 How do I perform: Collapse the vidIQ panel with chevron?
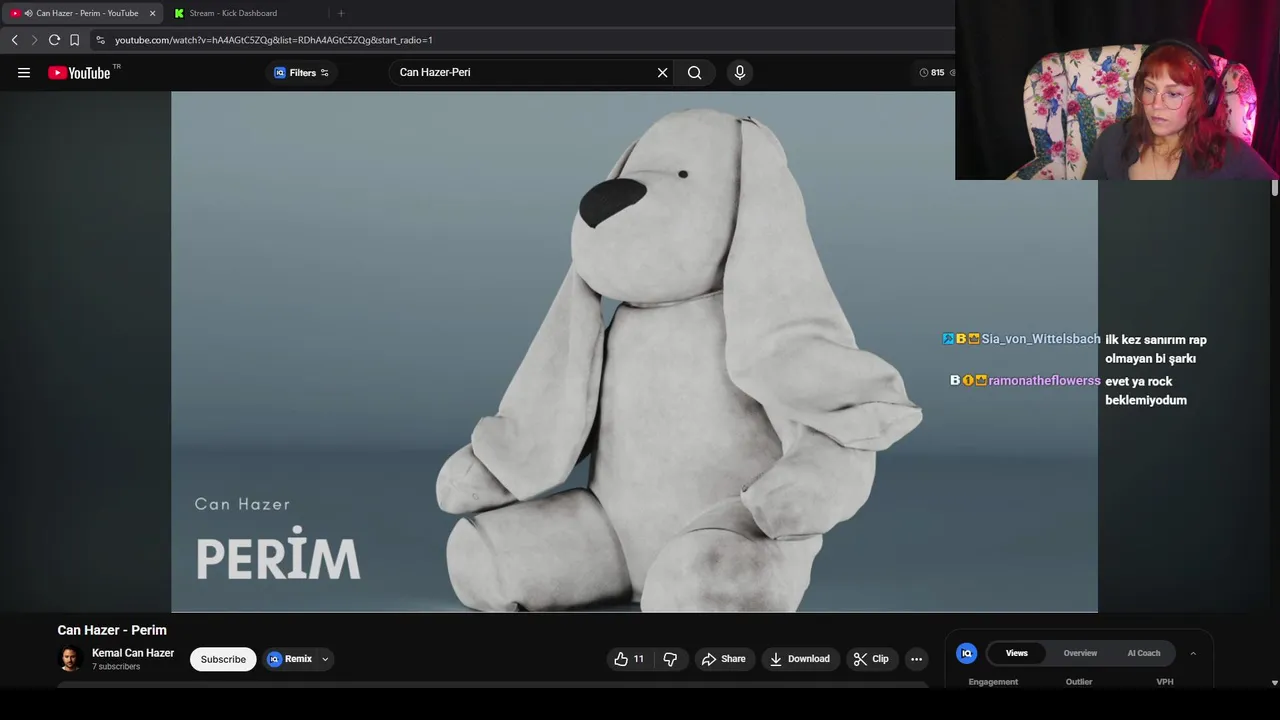(x=1192, y=653)
